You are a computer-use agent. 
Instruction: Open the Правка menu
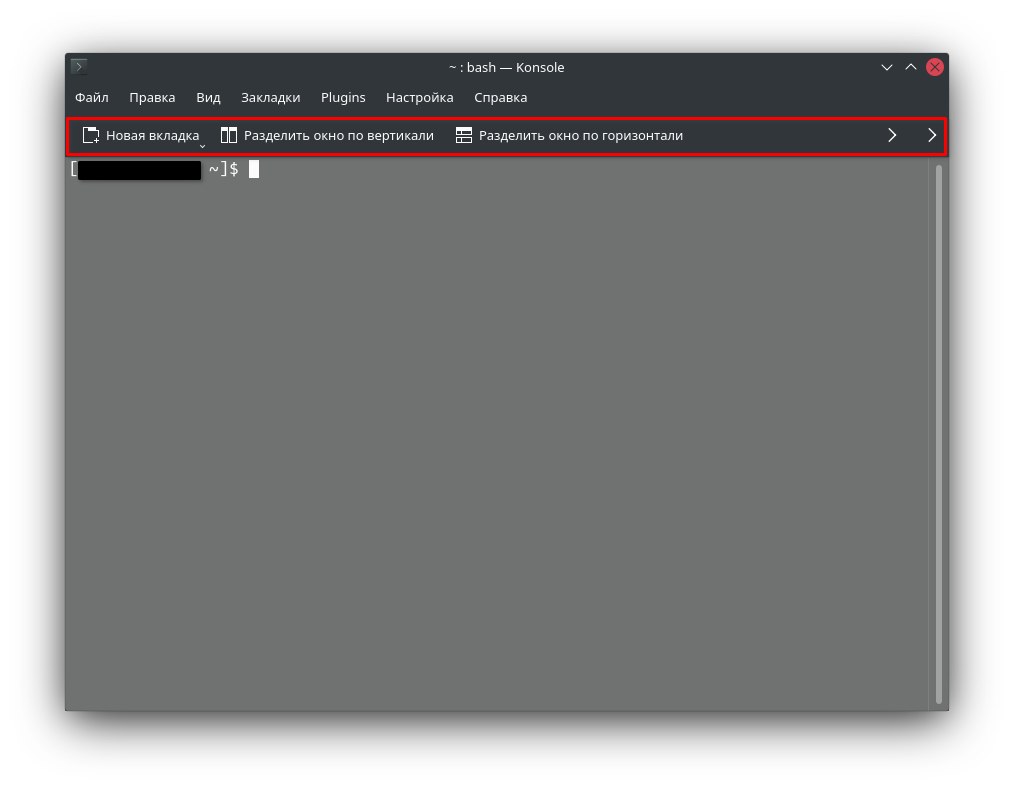click(152, 98)
